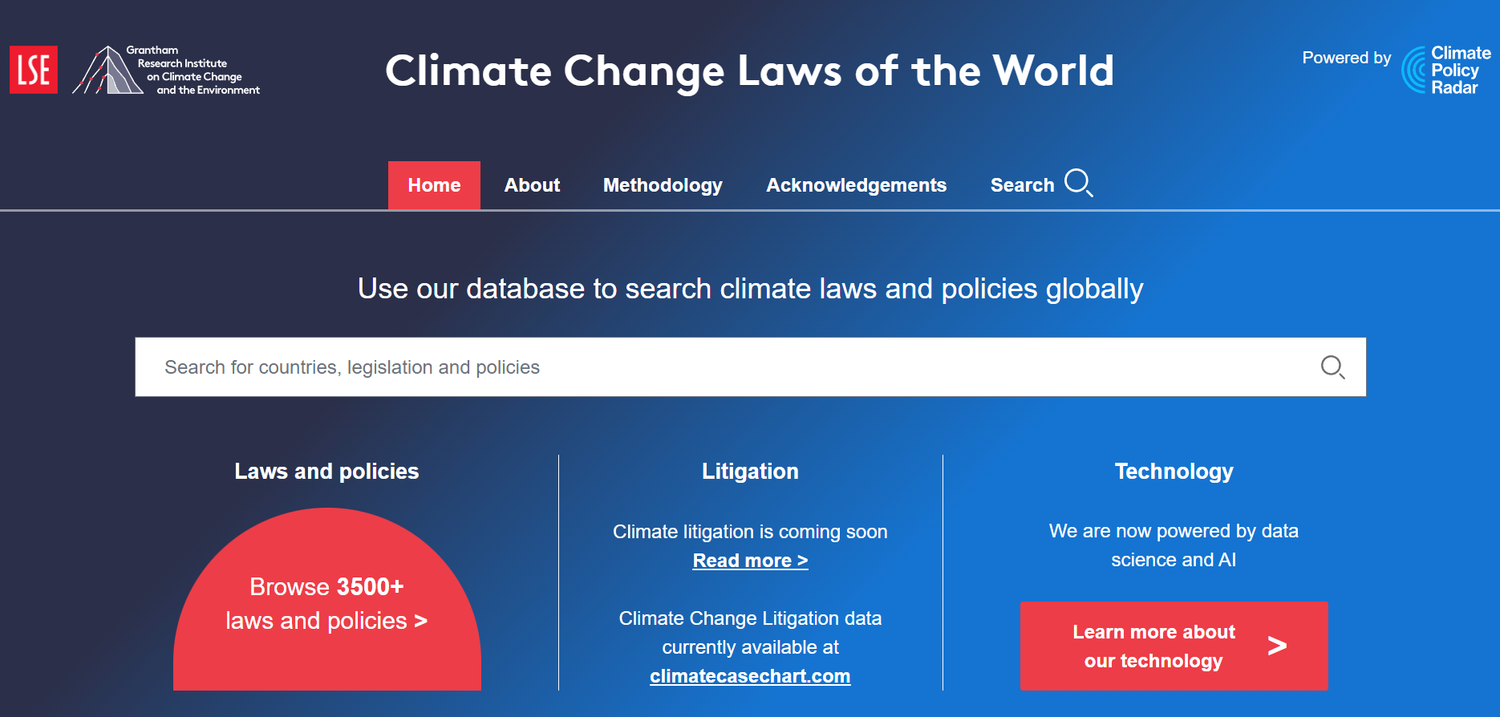Click 'Climate litigation is coming soon' text

(750, 531)
